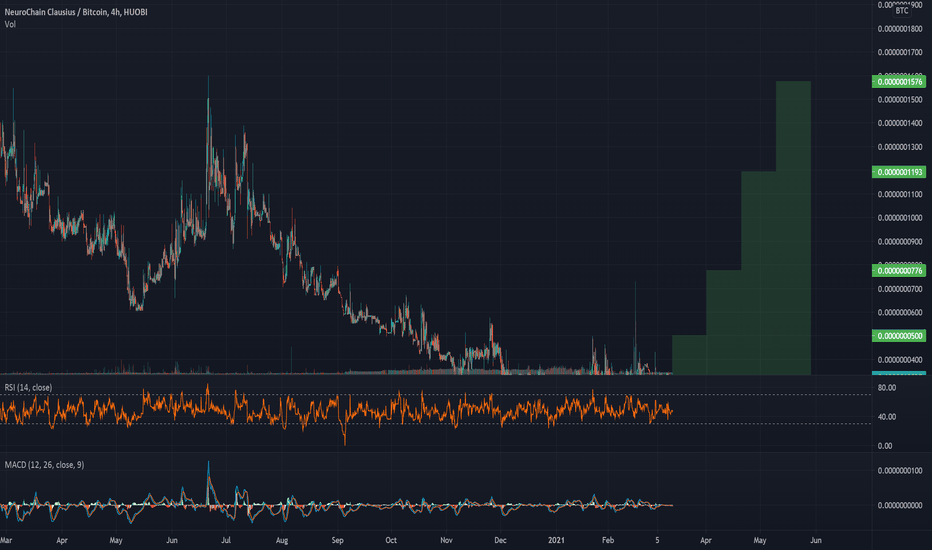Click the 0.0000001100 price axis value
This screenshot has width=932, height=550.
900,194
